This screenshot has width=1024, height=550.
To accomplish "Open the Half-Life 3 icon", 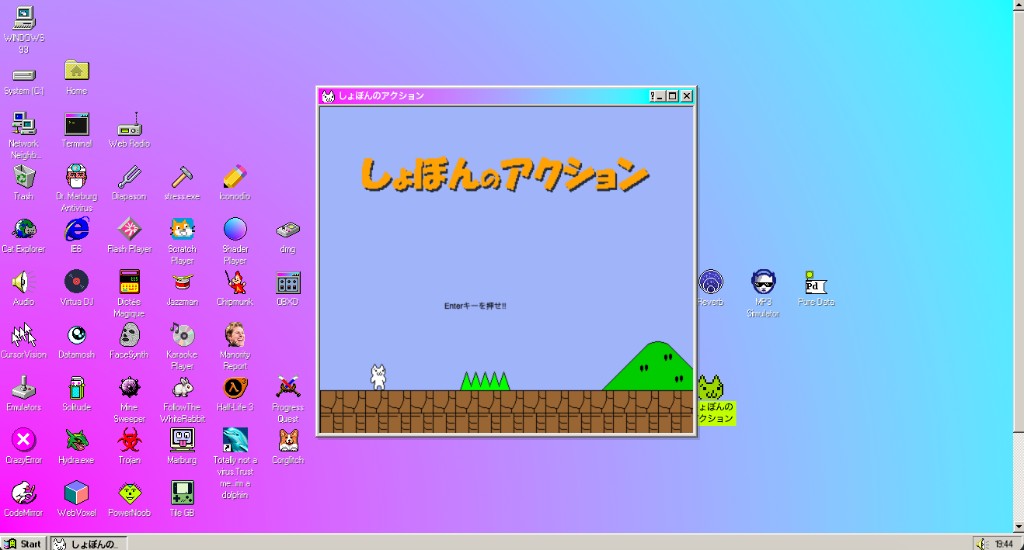I will (235, 387).
